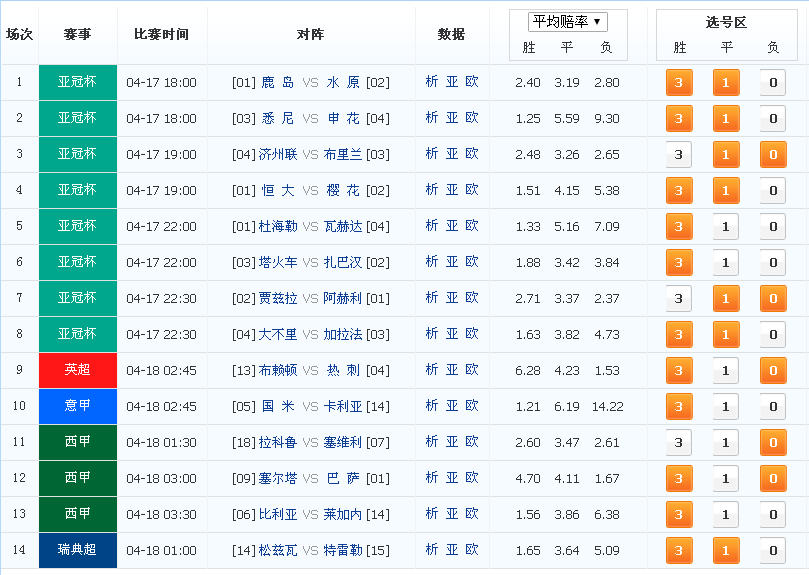809x575 pixels.
Task: Click the 亚冠杯 league label in row 1
Action: (x=78, y=83)
